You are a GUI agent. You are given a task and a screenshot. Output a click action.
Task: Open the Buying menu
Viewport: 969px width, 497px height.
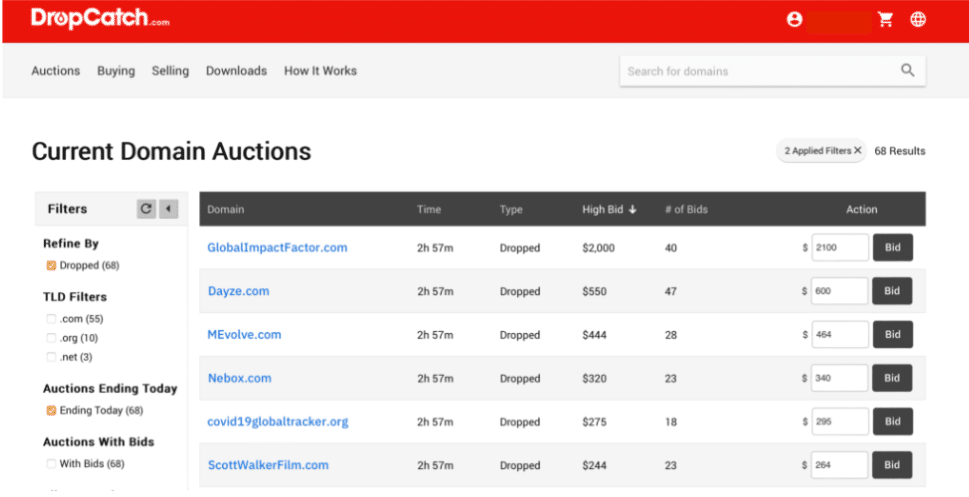pyautogui.click(x=116, y=71)
